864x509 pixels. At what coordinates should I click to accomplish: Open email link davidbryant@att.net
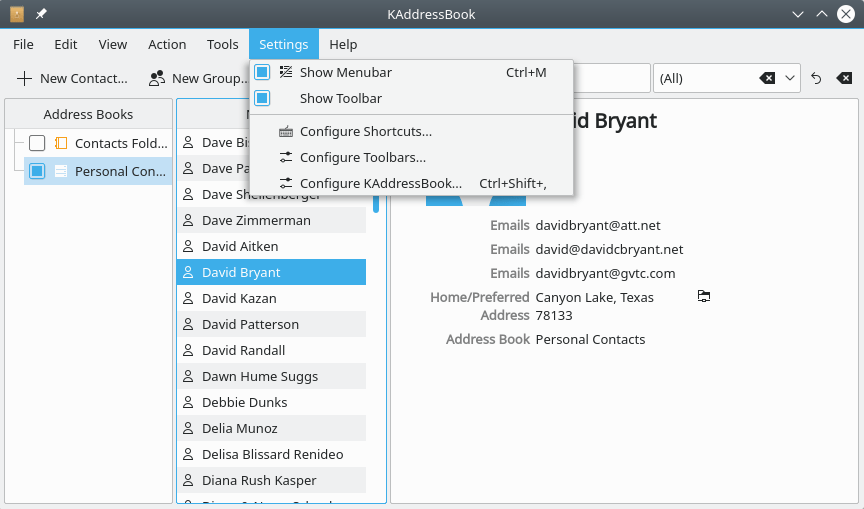tap(598, 225)
